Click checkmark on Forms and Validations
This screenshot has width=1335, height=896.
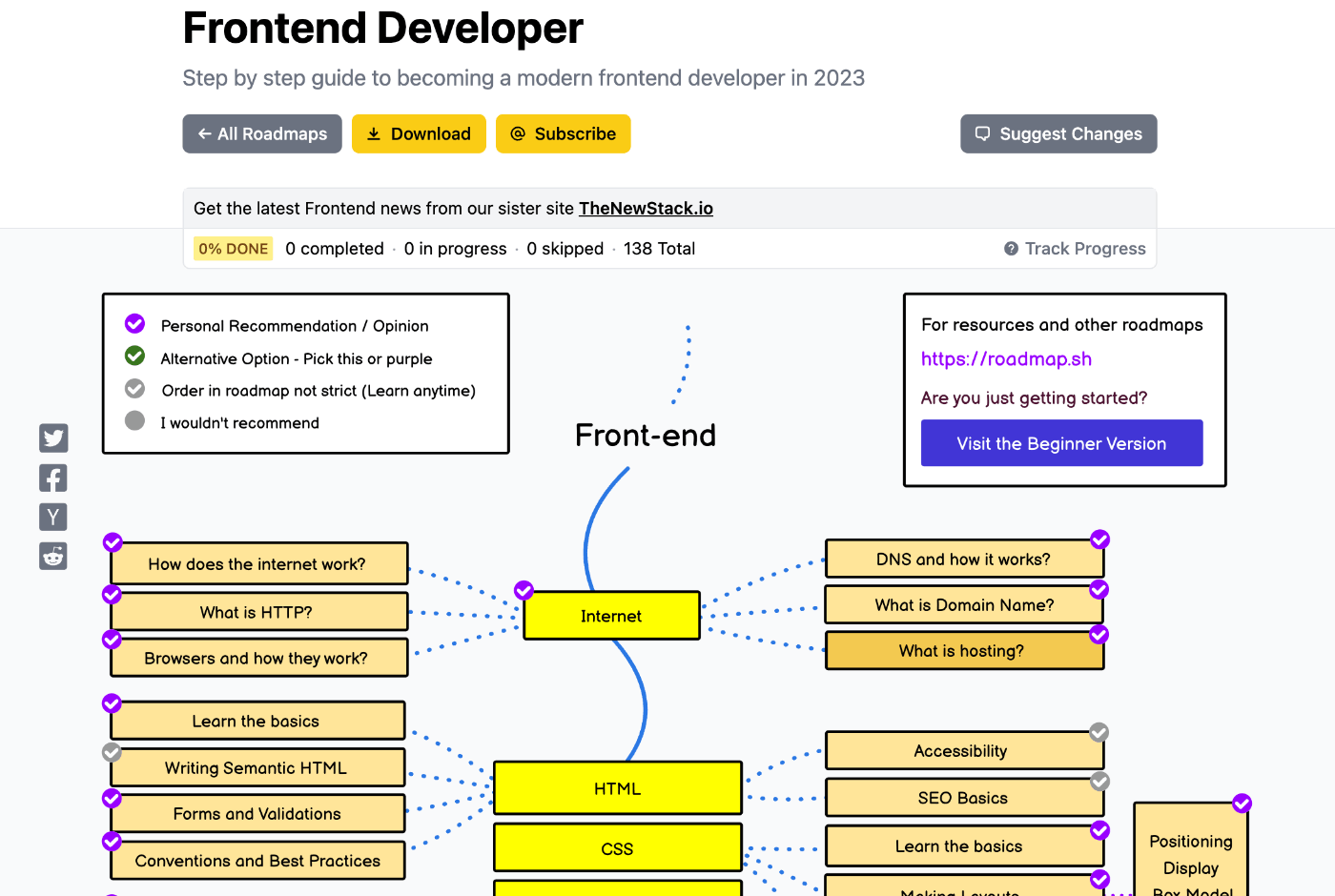point(112,798)
